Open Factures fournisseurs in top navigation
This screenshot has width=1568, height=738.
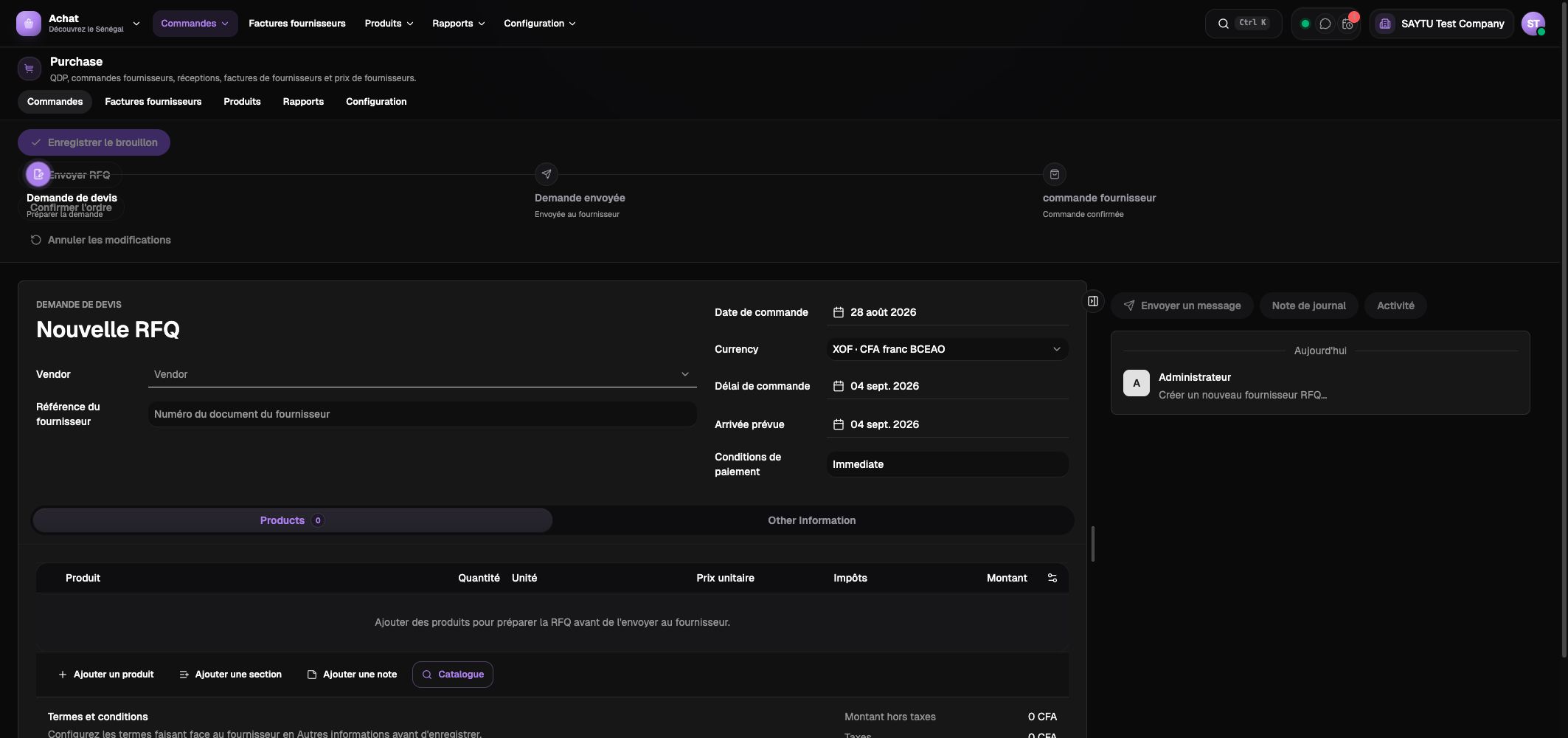297,24
